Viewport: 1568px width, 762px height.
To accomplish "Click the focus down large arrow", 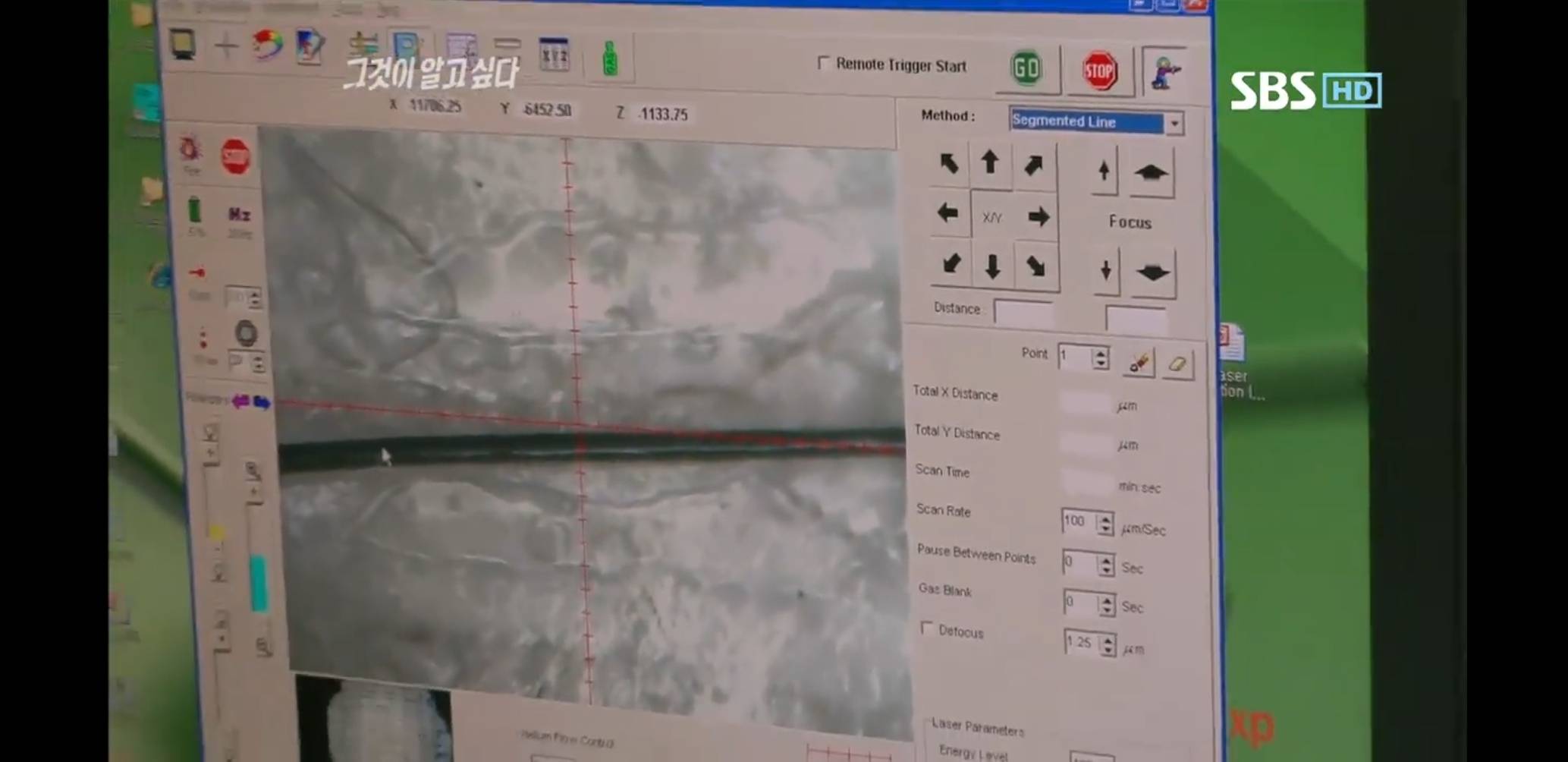I will (1152, 272).
